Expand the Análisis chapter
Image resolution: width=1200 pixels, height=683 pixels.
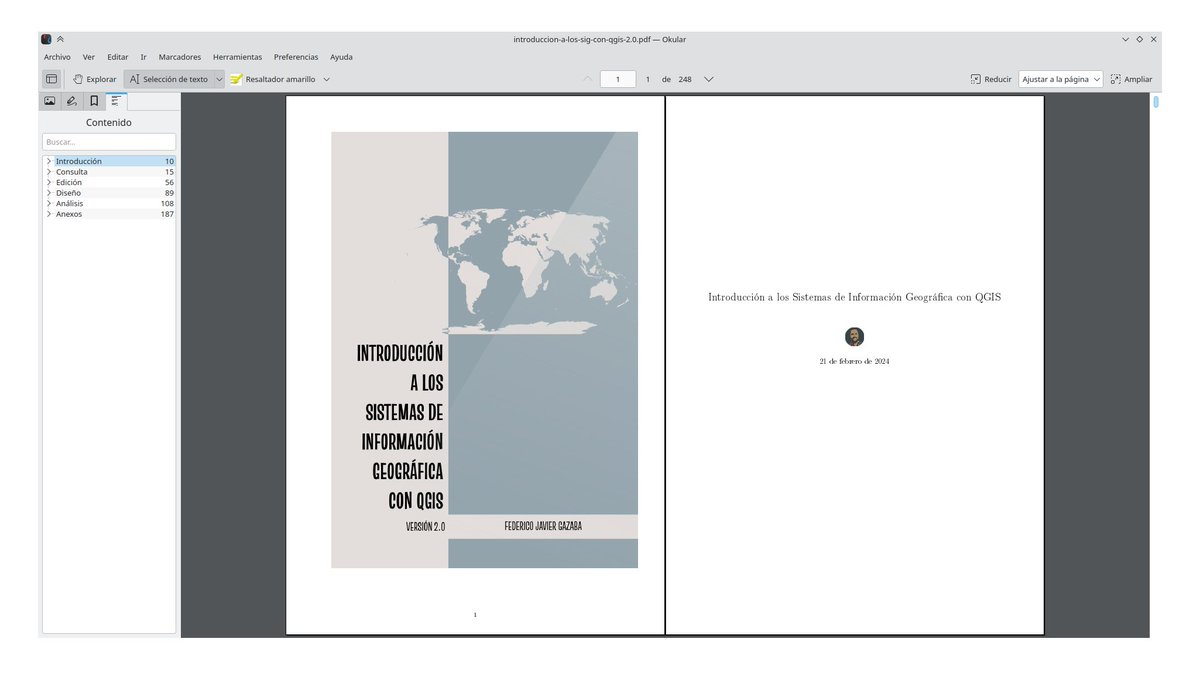(x=48, y=203)
